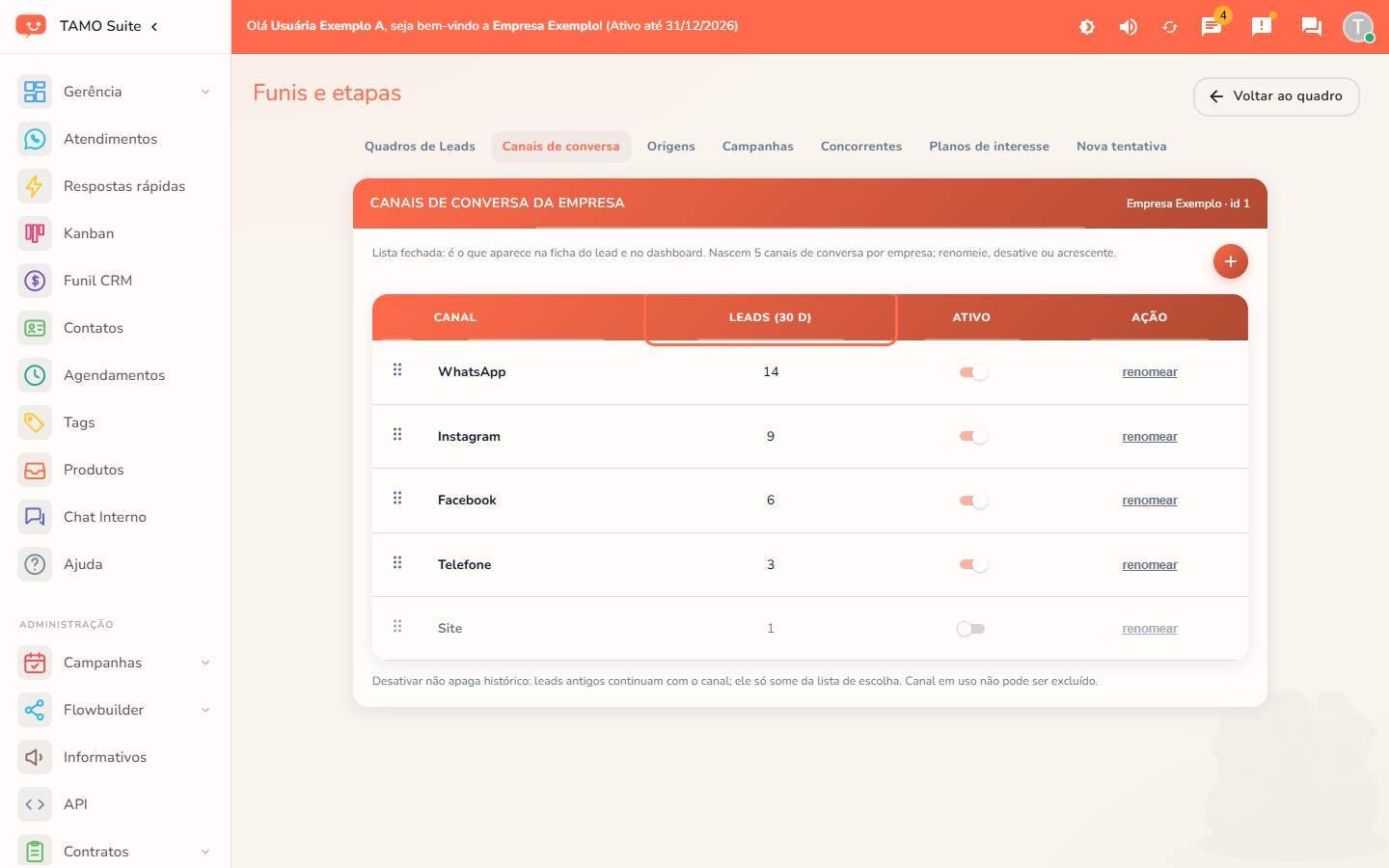The image size is (1389, 868).
Task: Switch to Nova tentativa tab
Action: pyautogui.click(x=1122, y=147)
